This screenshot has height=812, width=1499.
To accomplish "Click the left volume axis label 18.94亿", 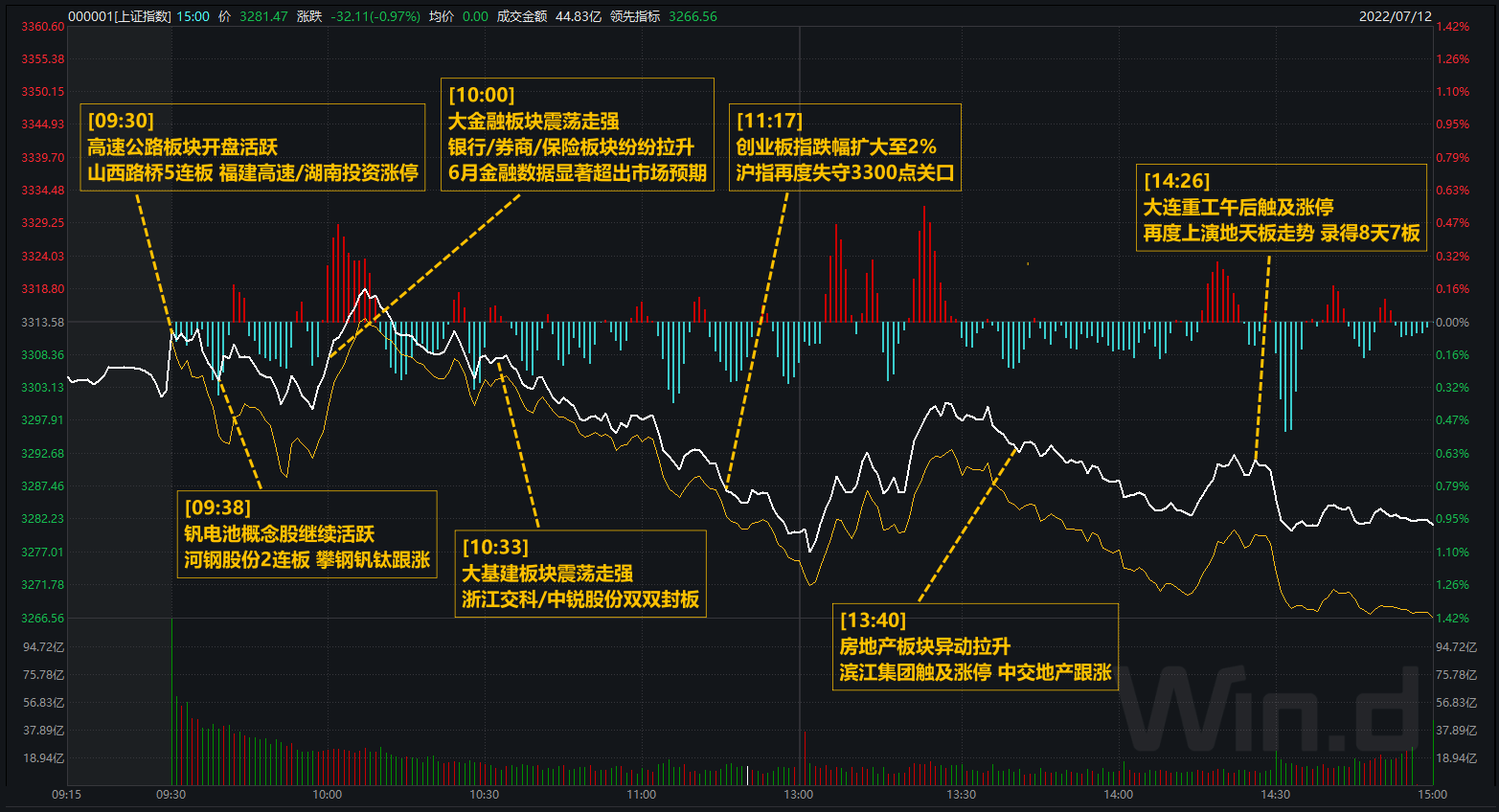I will (x=44, y=758).
